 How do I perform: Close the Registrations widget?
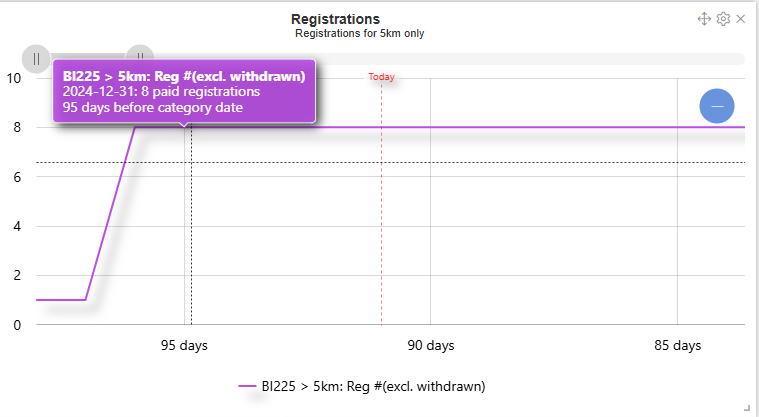coord(741,19)
